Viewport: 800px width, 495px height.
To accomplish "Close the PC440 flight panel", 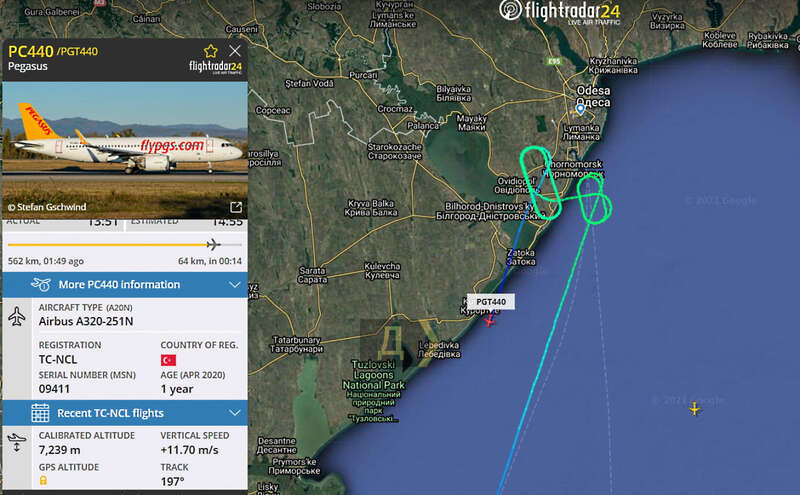I will [235, 51].
